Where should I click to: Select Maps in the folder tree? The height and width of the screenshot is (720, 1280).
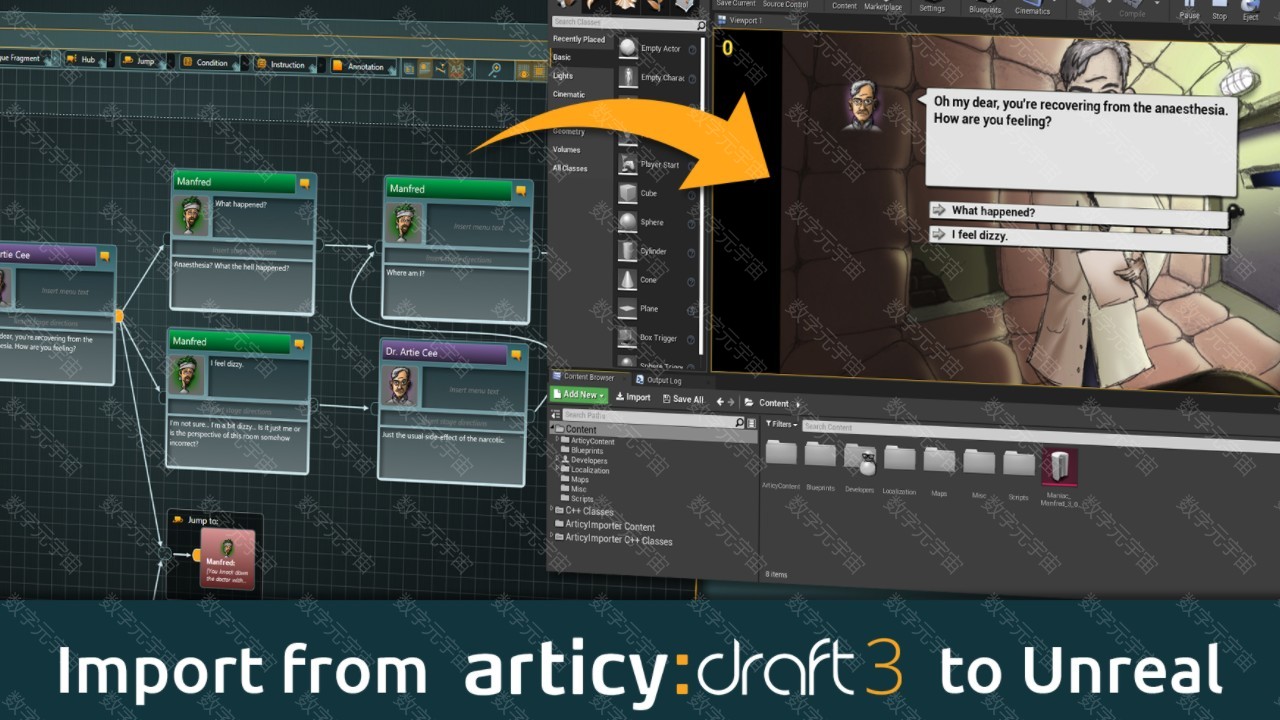click(580, 480)
